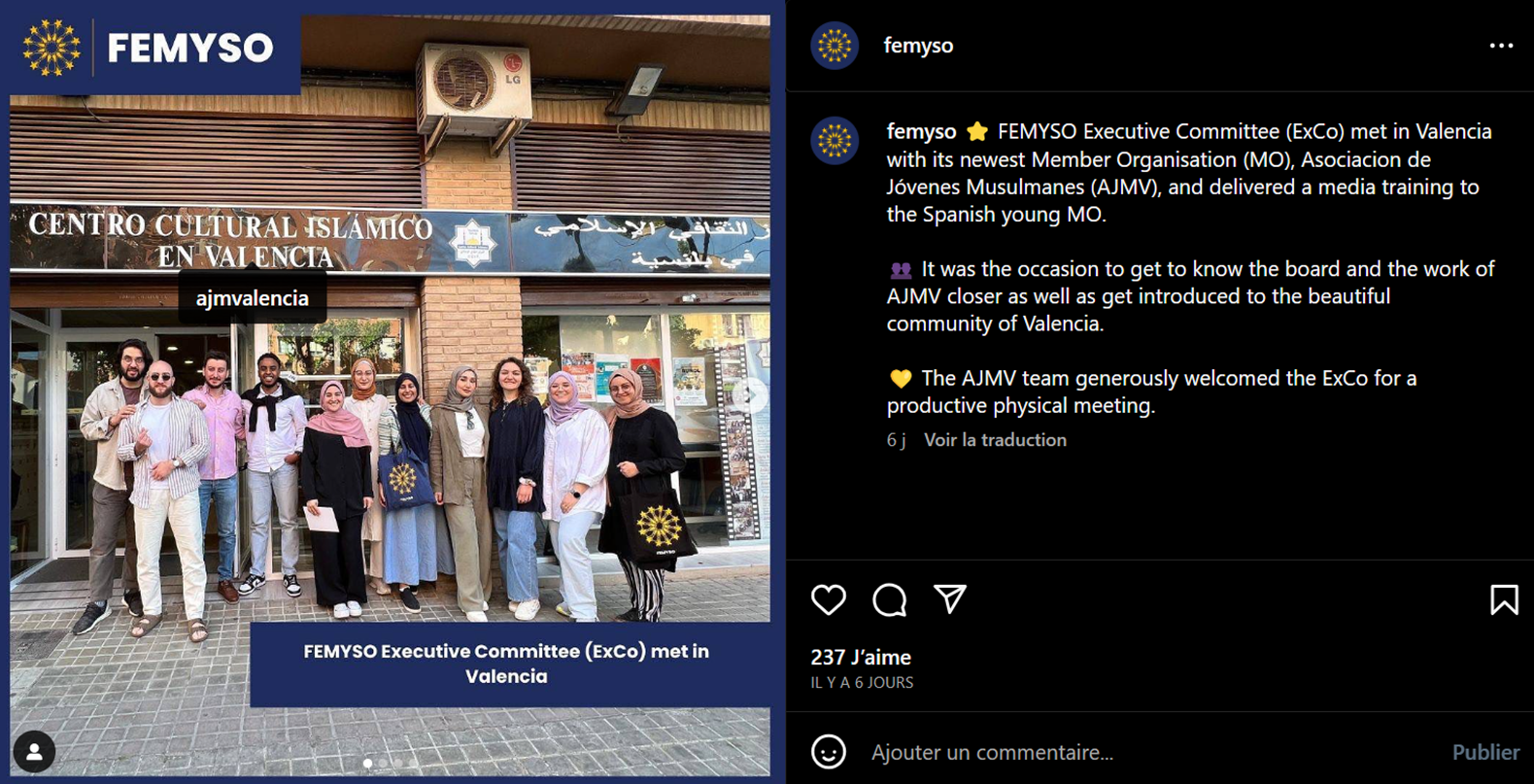Open the three-dot more options menu
Screen dimensions: 1534x784
coord(1501,46)
